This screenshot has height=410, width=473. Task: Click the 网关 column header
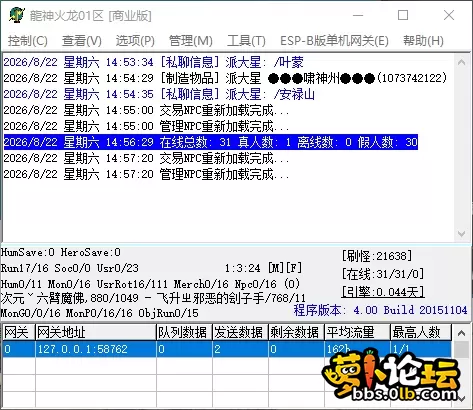tap(19, 332)
